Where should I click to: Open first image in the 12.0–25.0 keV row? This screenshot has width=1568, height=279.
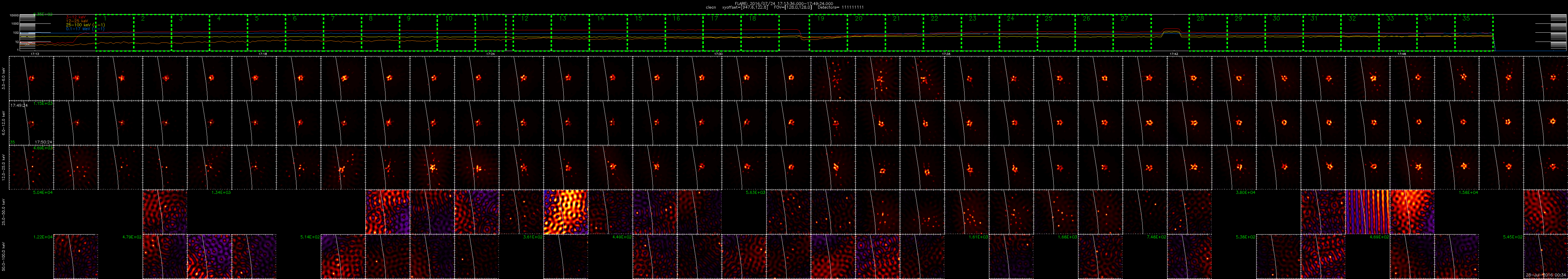31,167
